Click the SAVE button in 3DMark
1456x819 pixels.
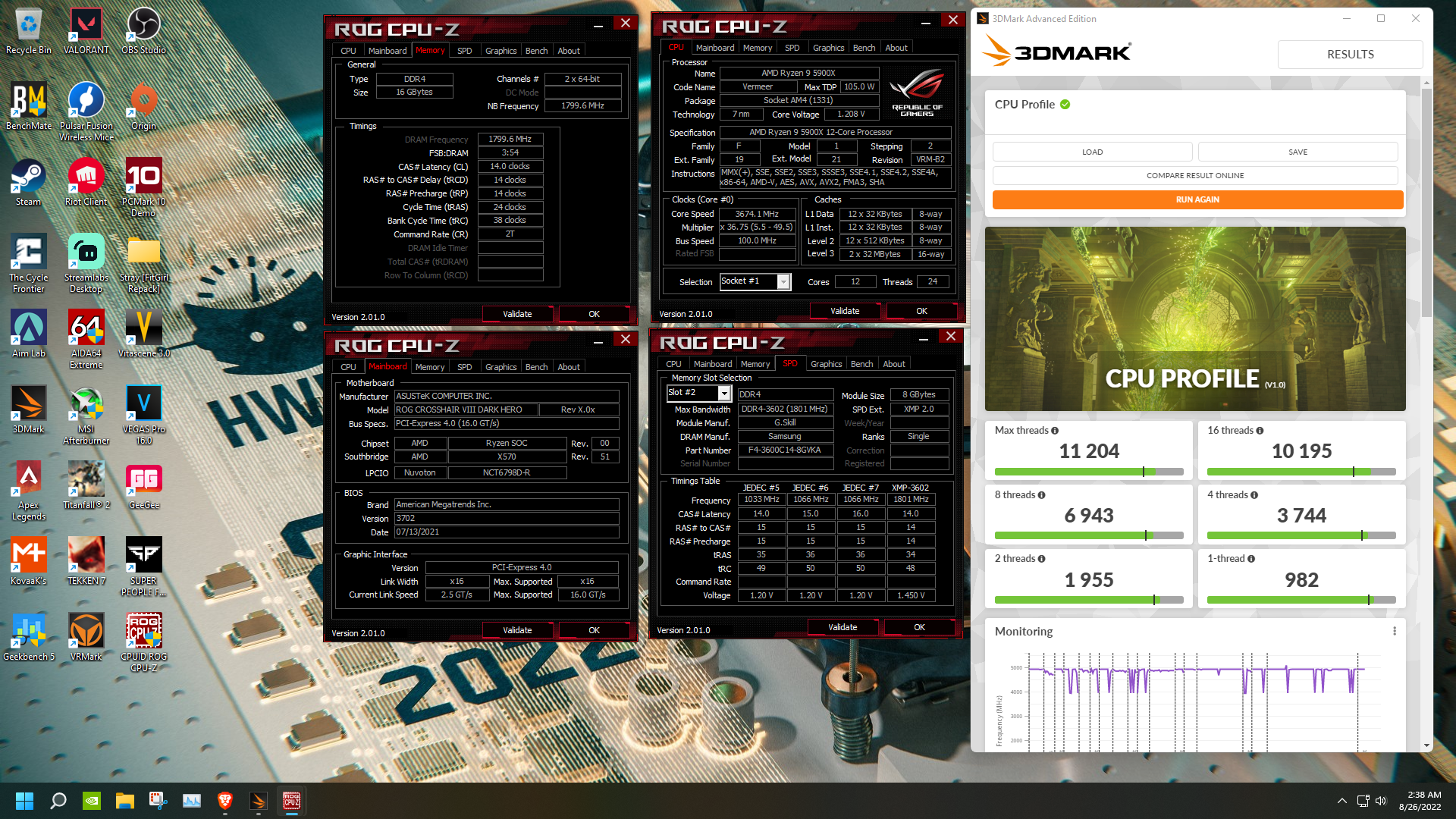pos(1298,152)
